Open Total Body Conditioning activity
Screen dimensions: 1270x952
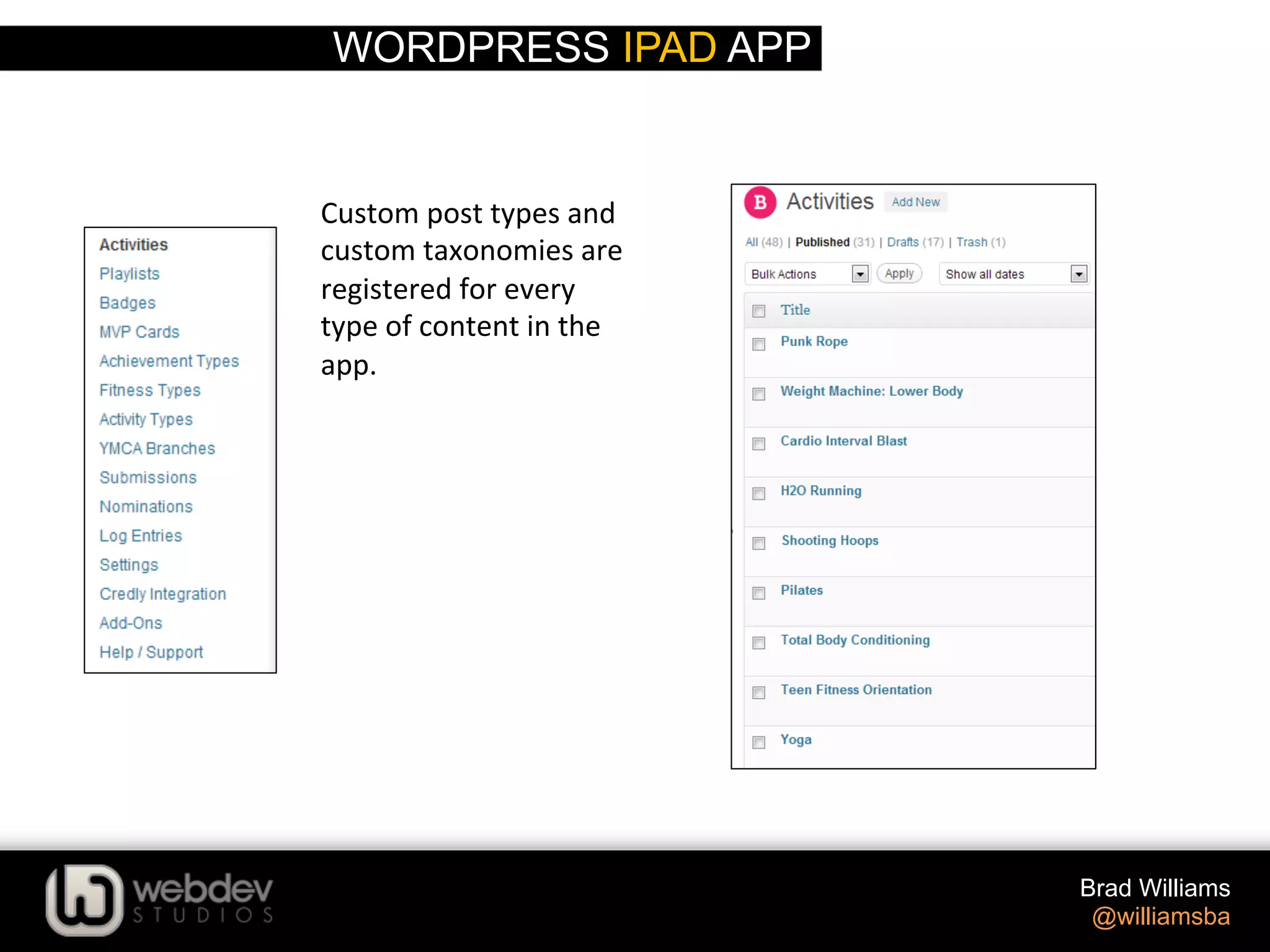[855, 640]
